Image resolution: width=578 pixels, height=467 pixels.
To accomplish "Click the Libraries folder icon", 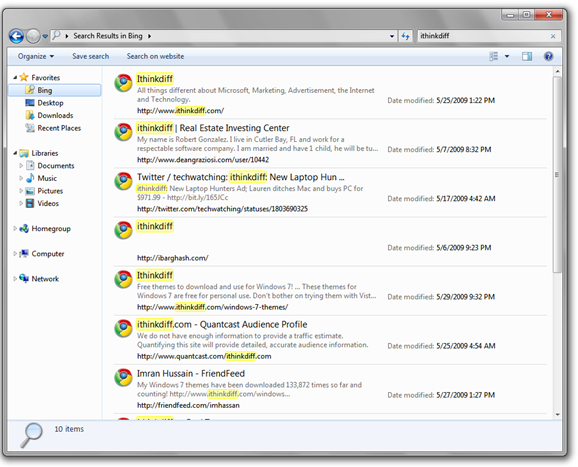I will tap(24, 153).
